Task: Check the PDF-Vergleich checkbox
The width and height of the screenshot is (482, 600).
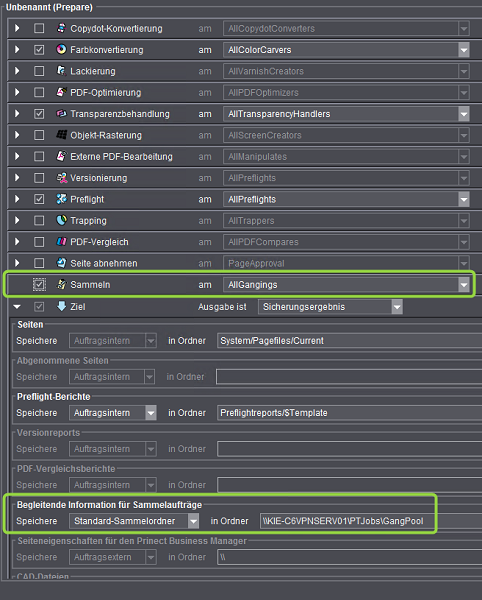Action: 39,242
